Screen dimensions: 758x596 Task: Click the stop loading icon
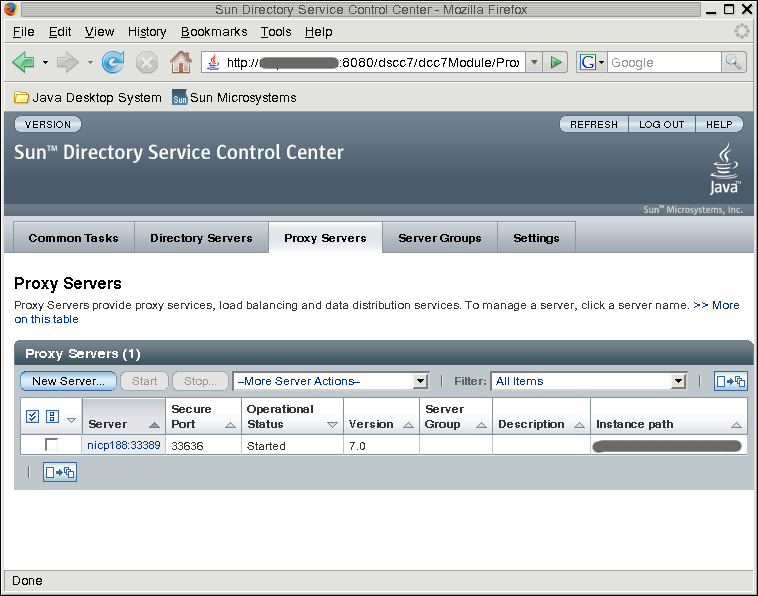pos(146,62)
